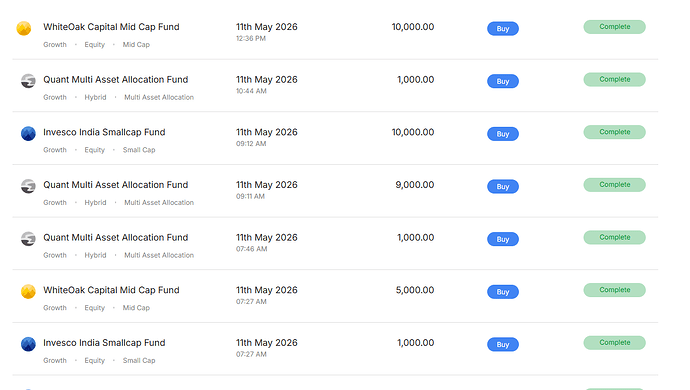Open WhiteOak Capital Mid Cap Fund 10,000.00 order

(x=111, y=27)
